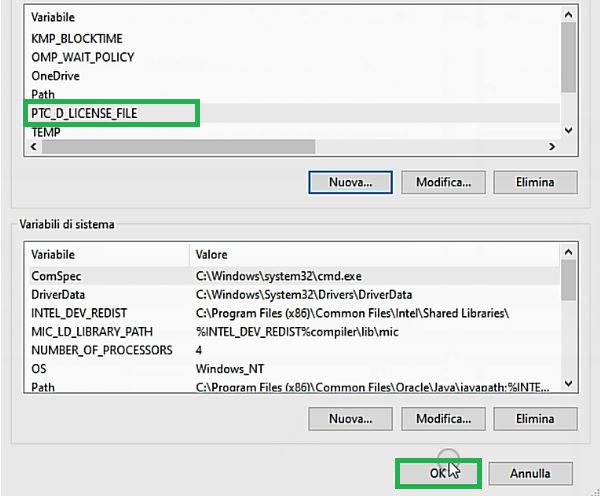
Task: Click the value 4 for NUMBER_OF_PROCESSORS
Action: (199, 350)
